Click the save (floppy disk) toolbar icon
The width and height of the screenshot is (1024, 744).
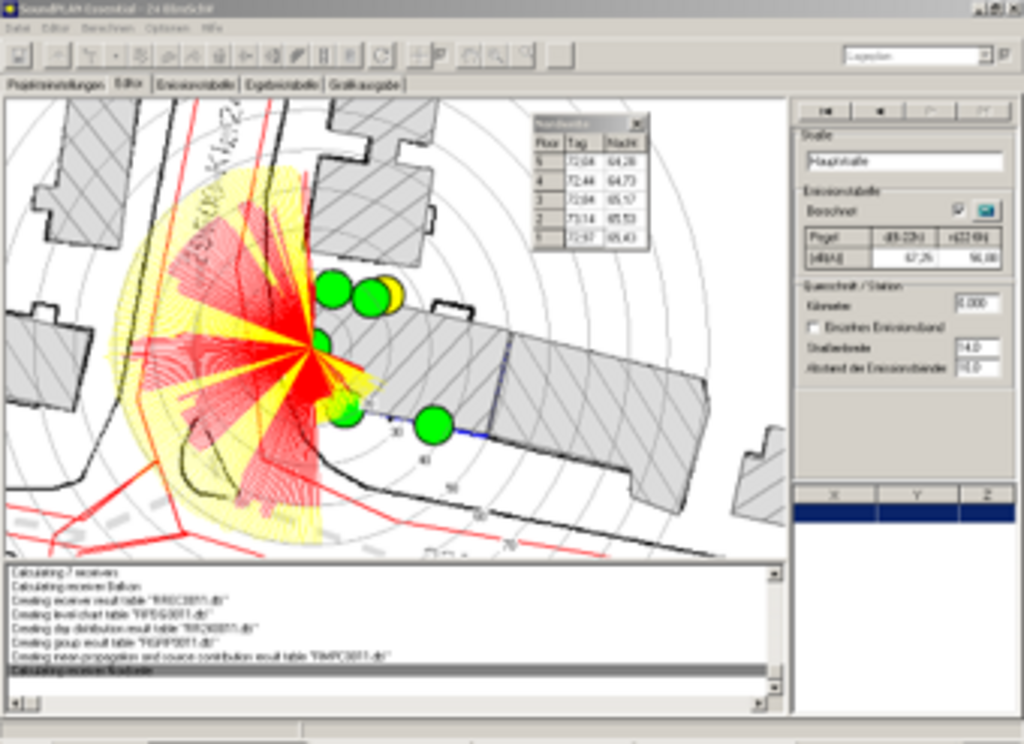[19, 56]
